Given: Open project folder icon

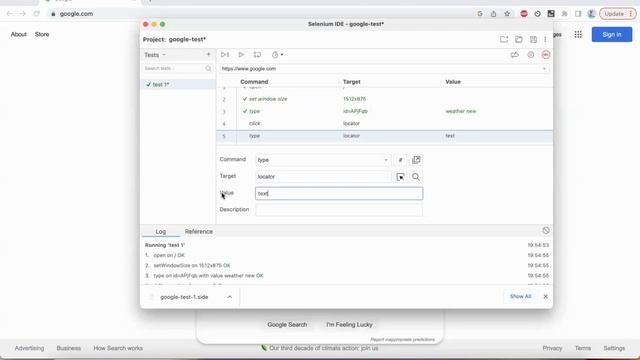Looking at the screenshot, I should (519, 39).
